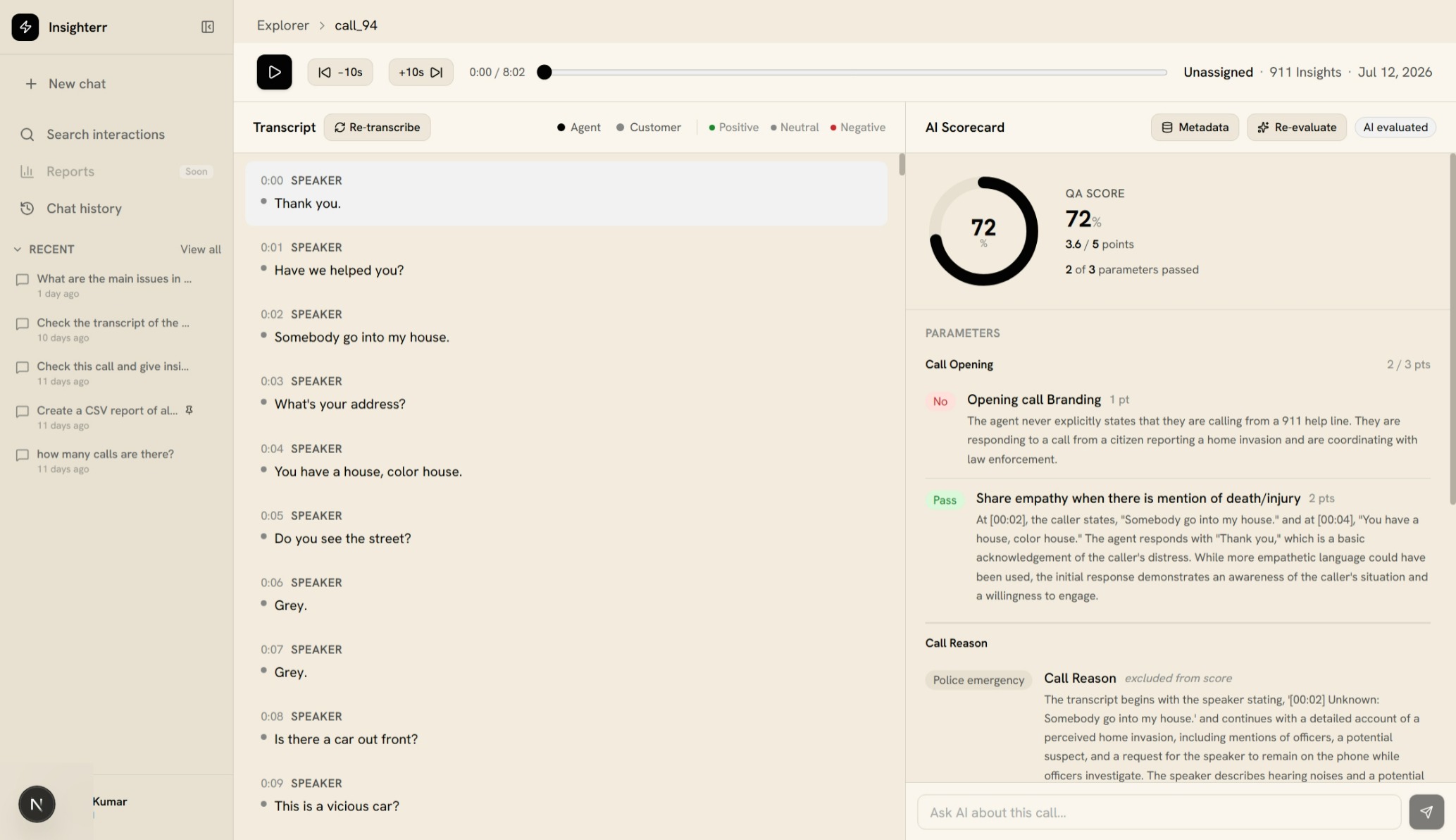Re-evaluate the AI scorecard
This screenshot has height=840, width=1456.
(x=1296, y=128)
